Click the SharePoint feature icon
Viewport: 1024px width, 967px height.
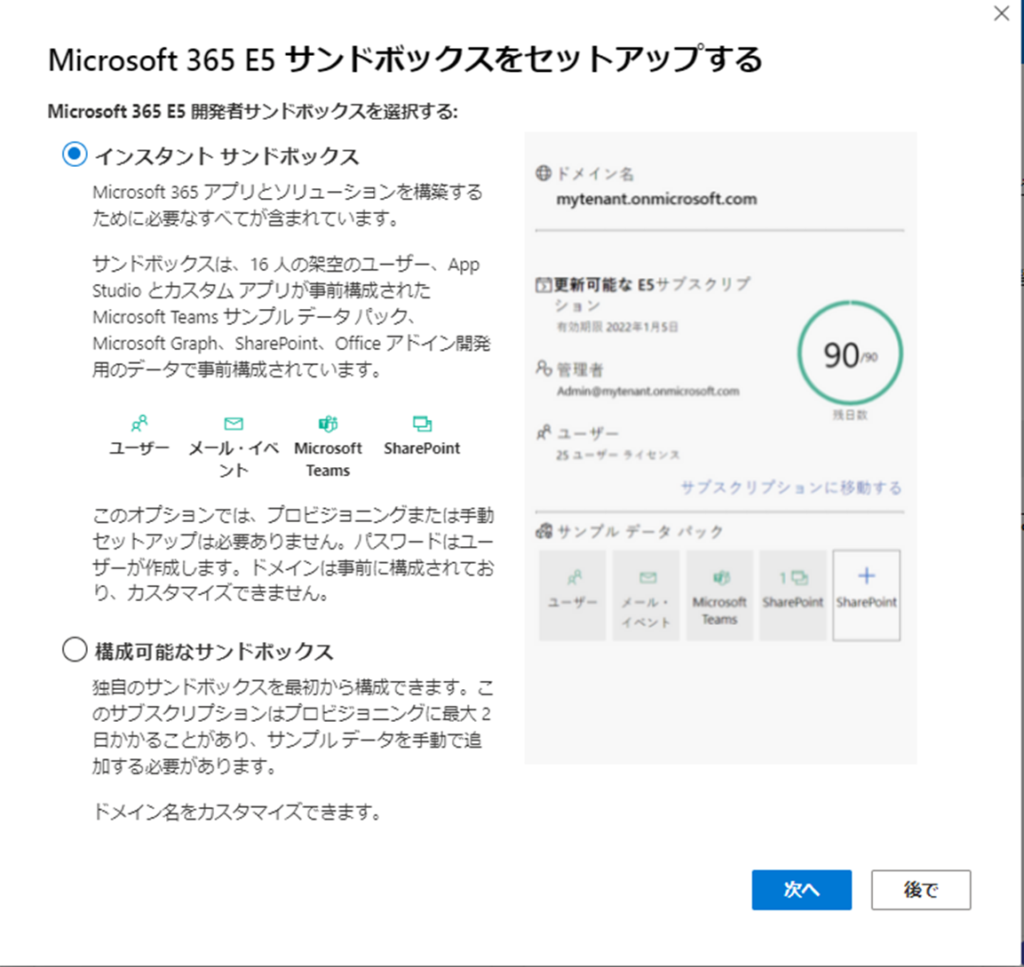click(421, 422)
